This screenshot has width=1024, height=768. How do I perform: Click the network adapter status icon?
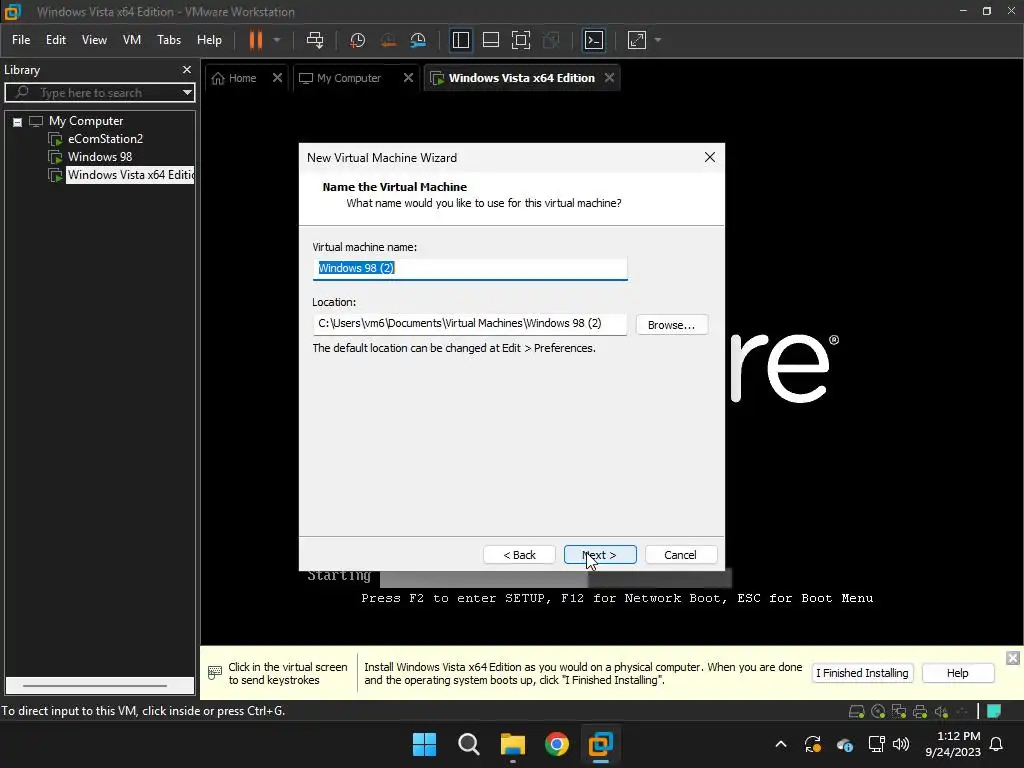click(899, 711)
